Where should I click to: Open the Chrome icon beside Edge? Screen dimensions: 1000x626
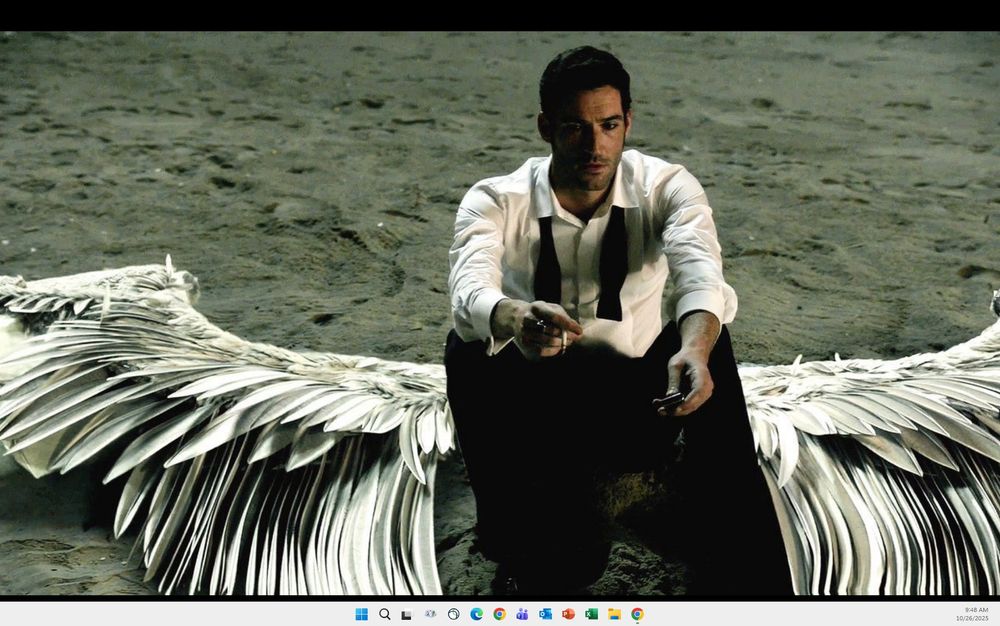(499, 614)
